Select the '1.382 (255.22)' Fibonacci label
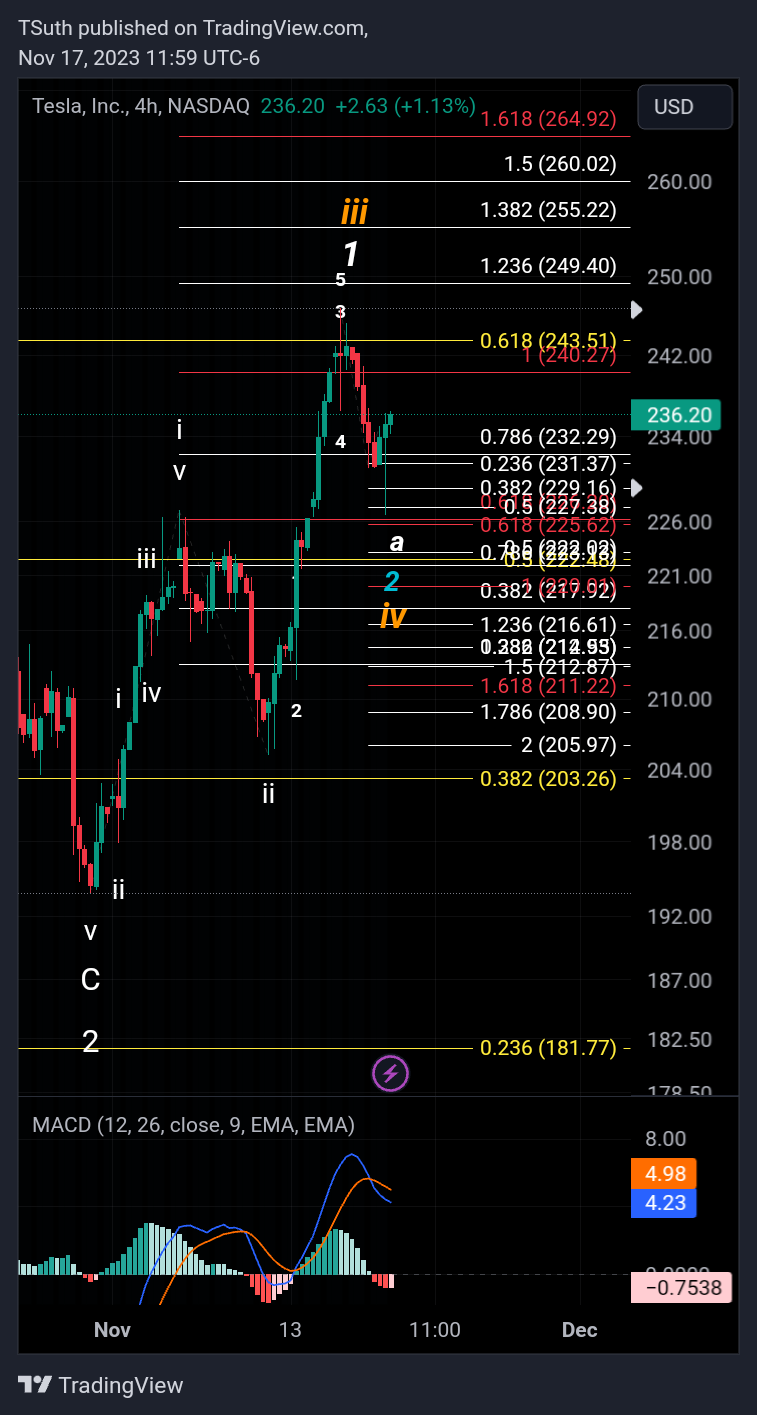Screen dimensions: 757x1415 [548, 211]
